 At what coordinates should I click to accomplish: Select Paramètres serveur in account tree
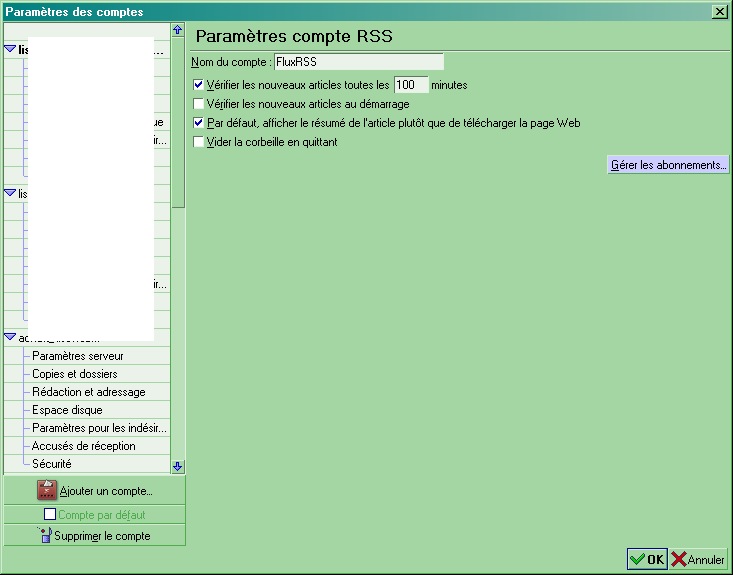[78, 356]
